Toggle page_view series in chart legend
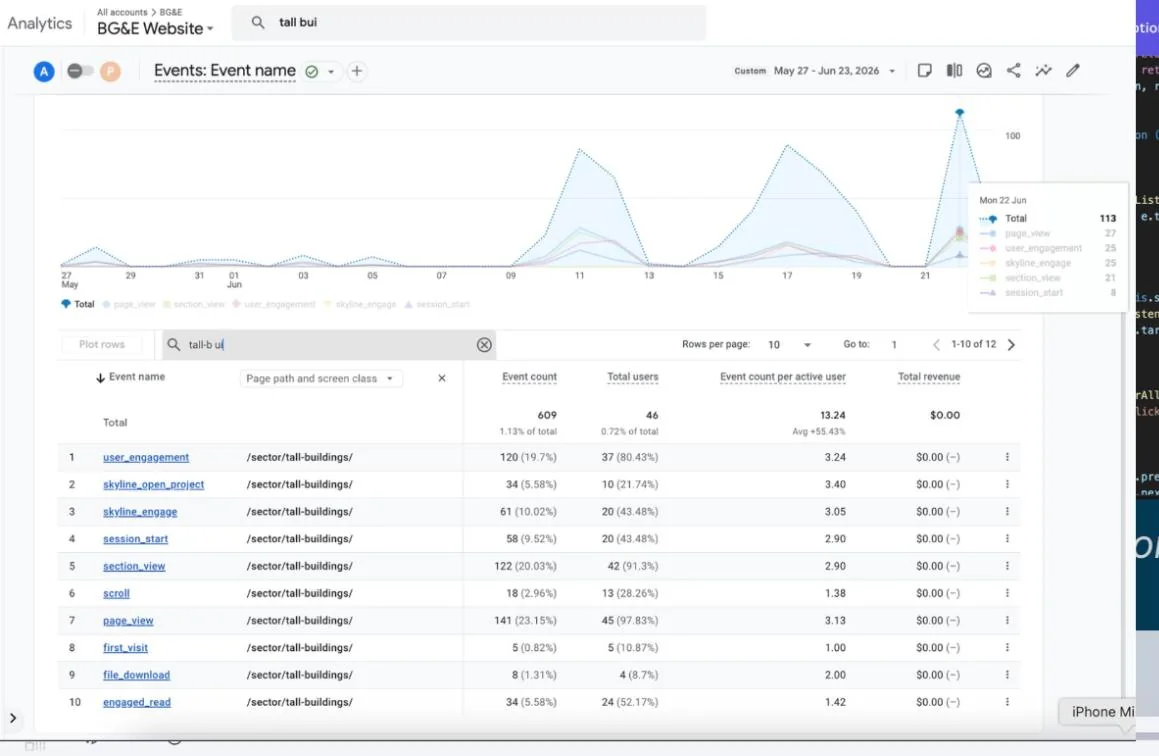Screen dimensions: 1159x756 point(129,304)
